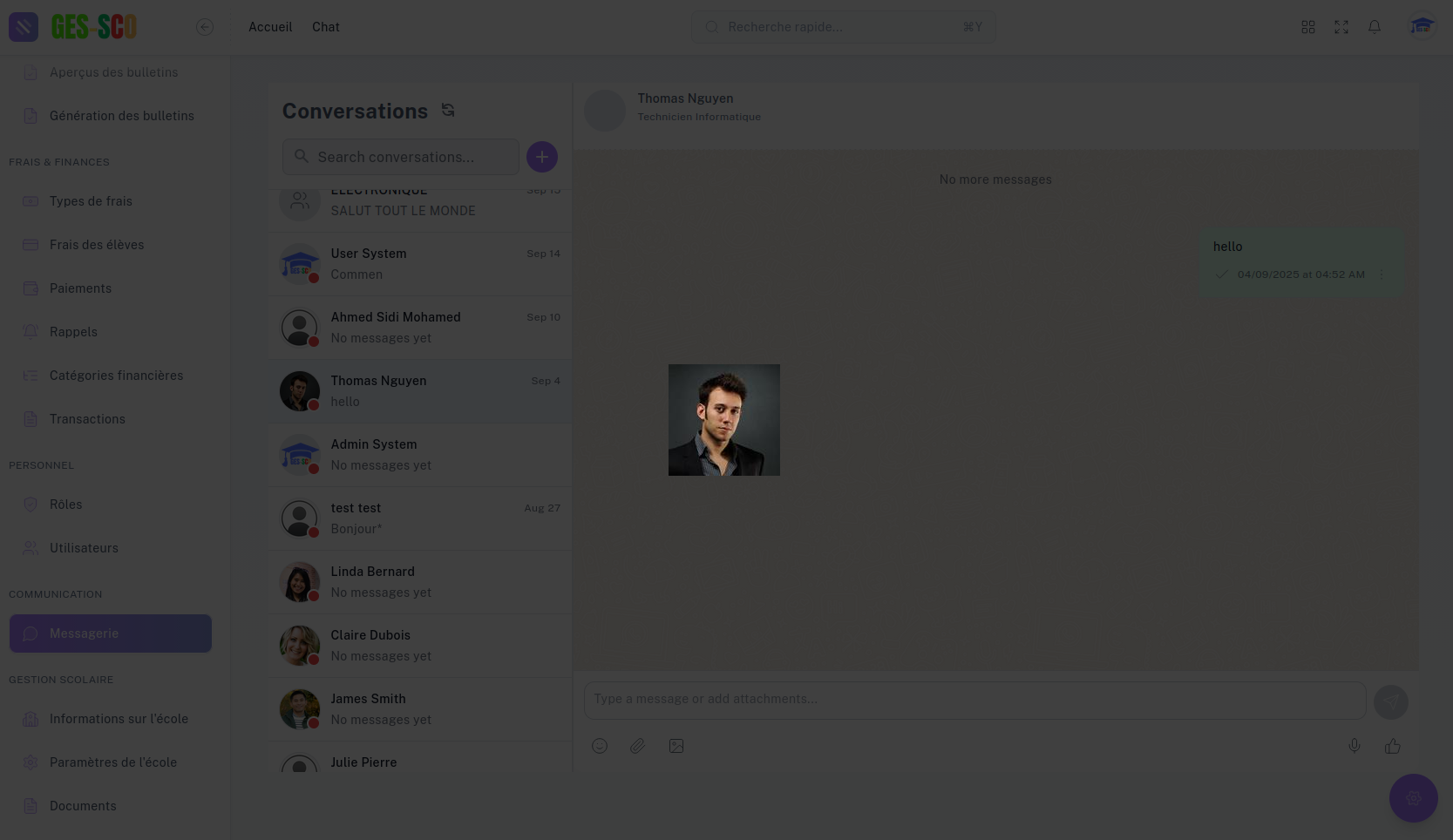
Task: Click the floating settings gear button
Action: pos(1413,798)
